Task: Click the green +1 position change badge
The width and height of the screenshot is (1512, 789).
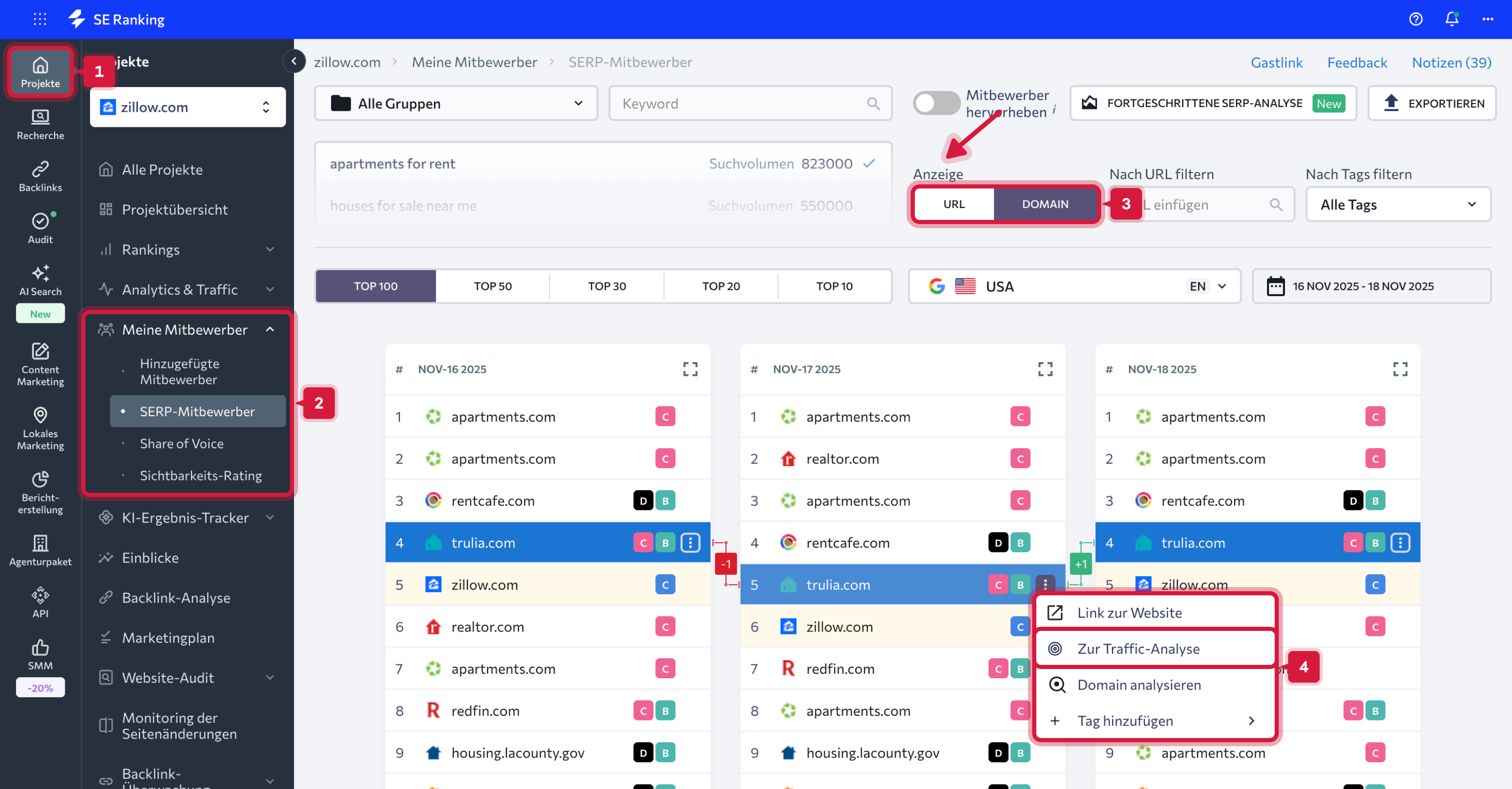Action: click(1080, 564)
